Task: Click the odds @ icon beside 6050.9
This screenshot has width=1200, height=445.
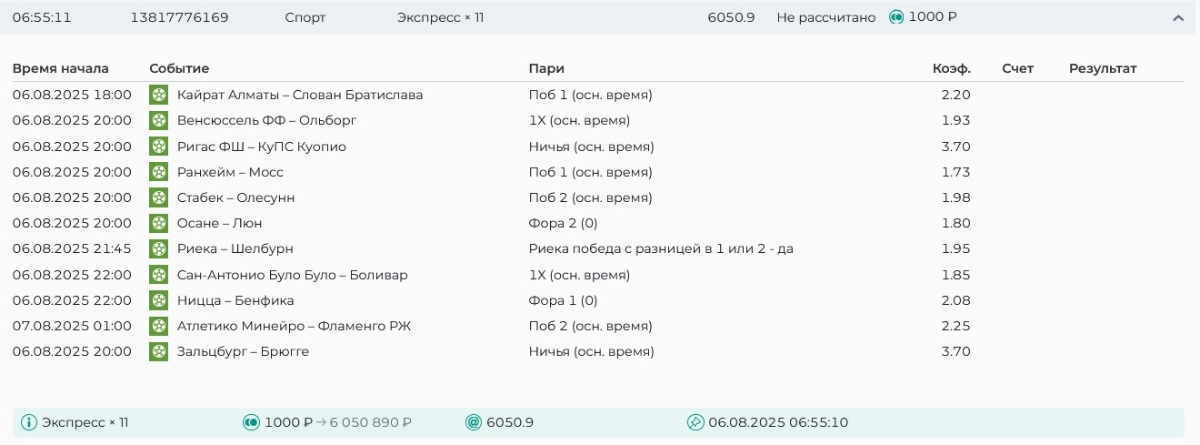Action: 473,423
